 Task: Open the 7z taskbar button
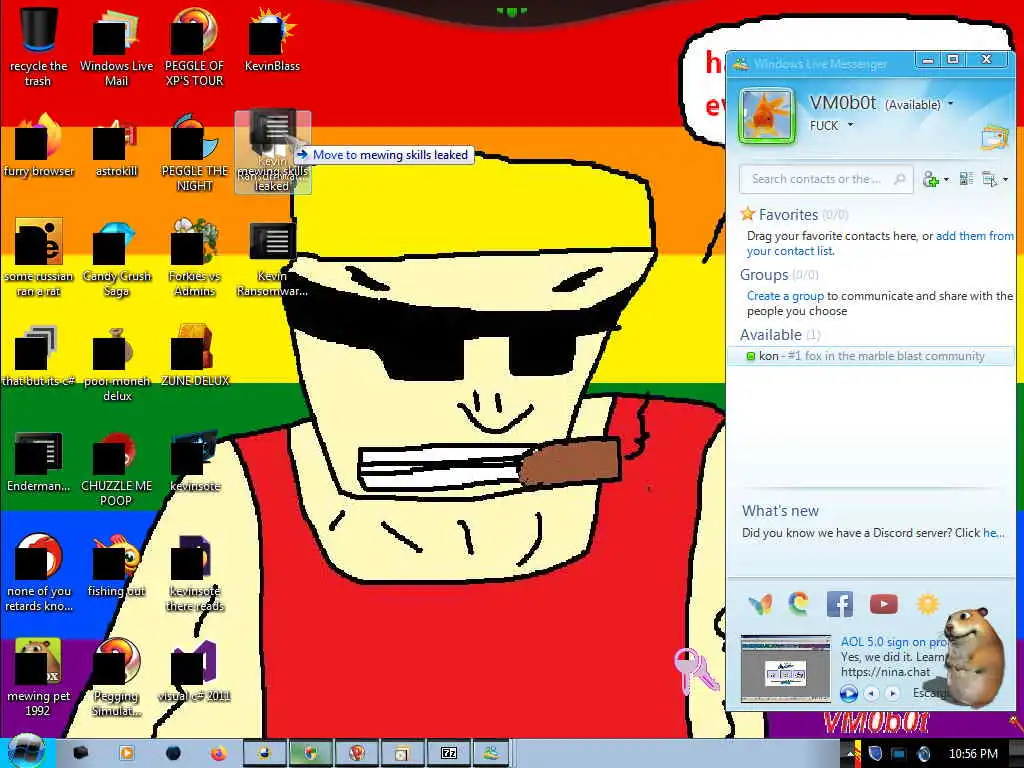pos(449,754)
